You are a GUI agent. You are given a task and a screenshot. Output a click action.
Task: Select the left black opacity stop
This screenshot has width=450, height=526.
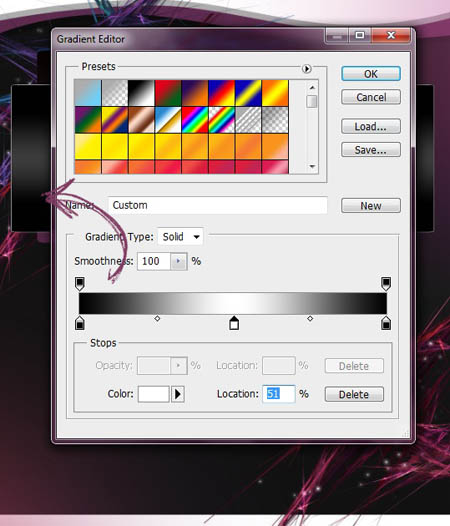click(x=80, y=283)
